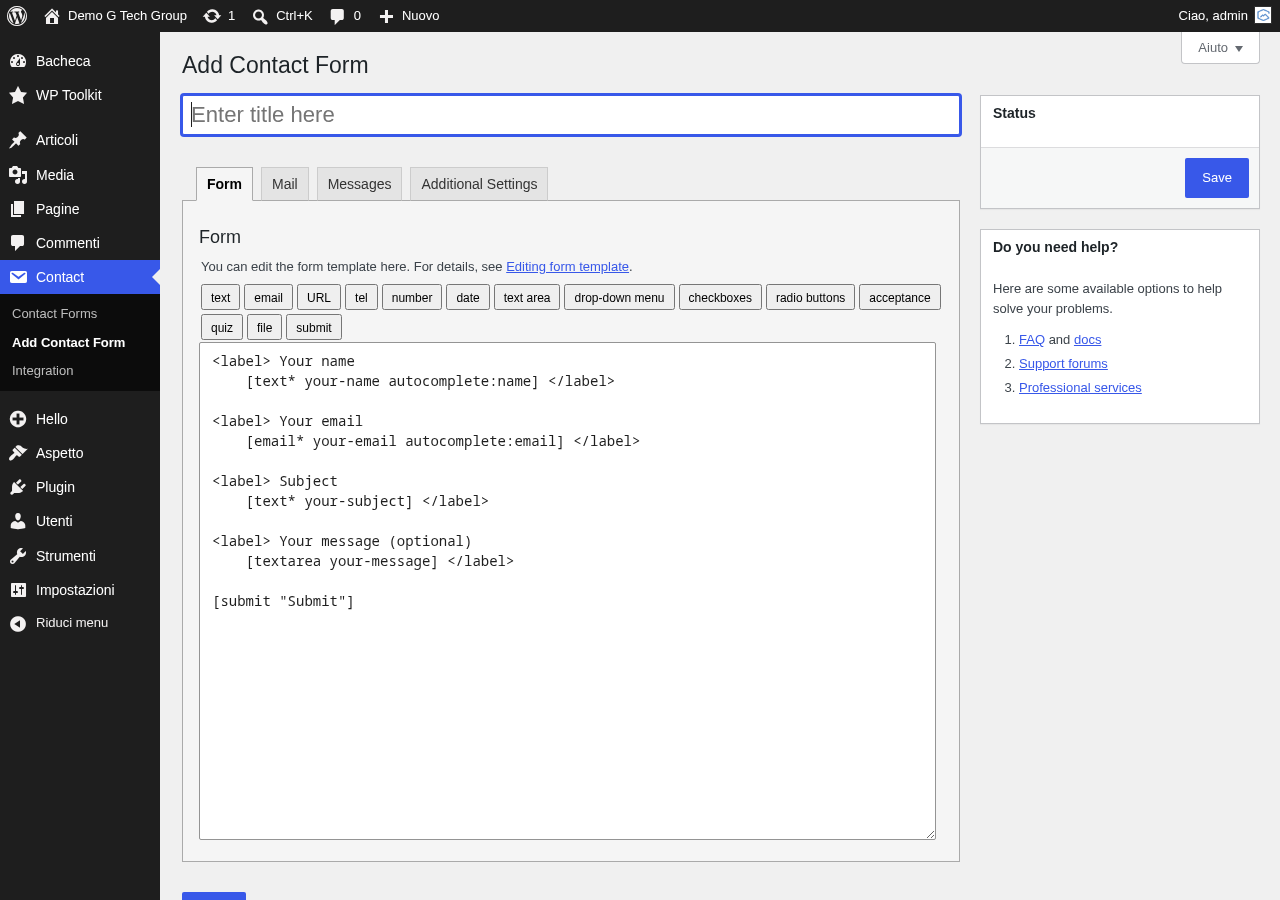The image size is (1280, 900).
Task: Open the Support forums link
Action: pos(1063,363)
